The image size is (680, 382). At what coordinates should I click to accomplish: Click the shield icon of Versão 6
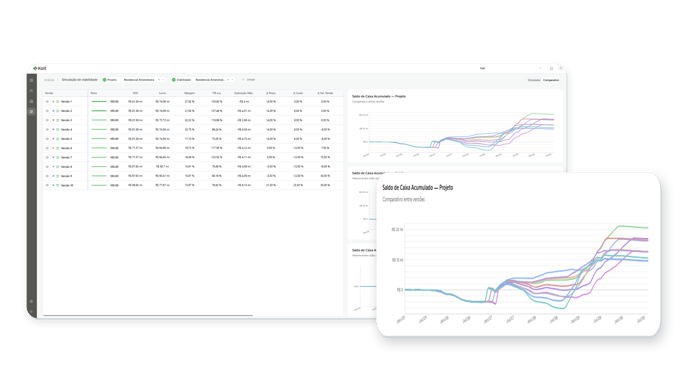(58, 148)
